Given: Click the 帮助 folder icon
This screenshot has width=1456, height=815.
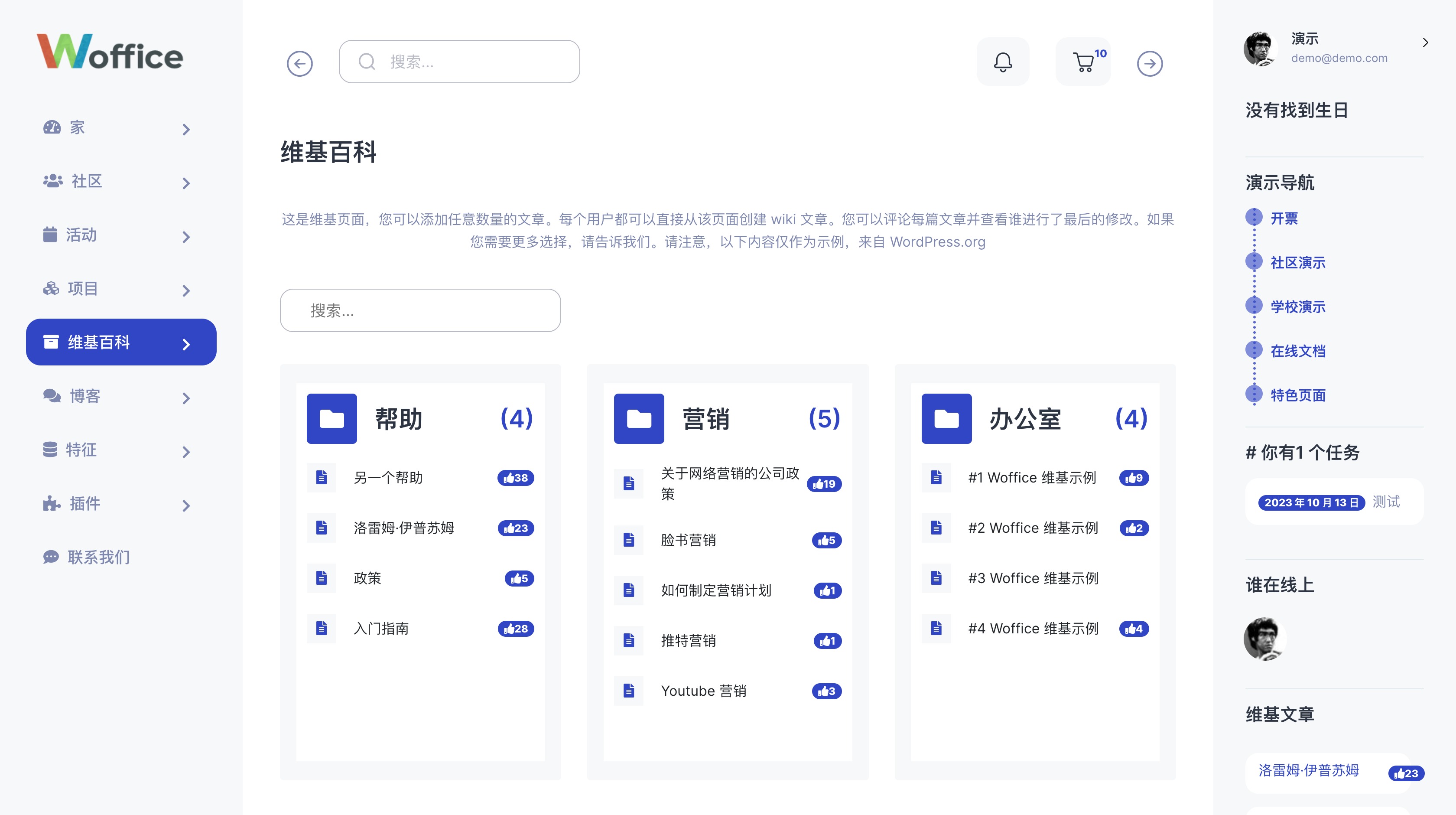Looking at the screenshot, I should point(332,418).
